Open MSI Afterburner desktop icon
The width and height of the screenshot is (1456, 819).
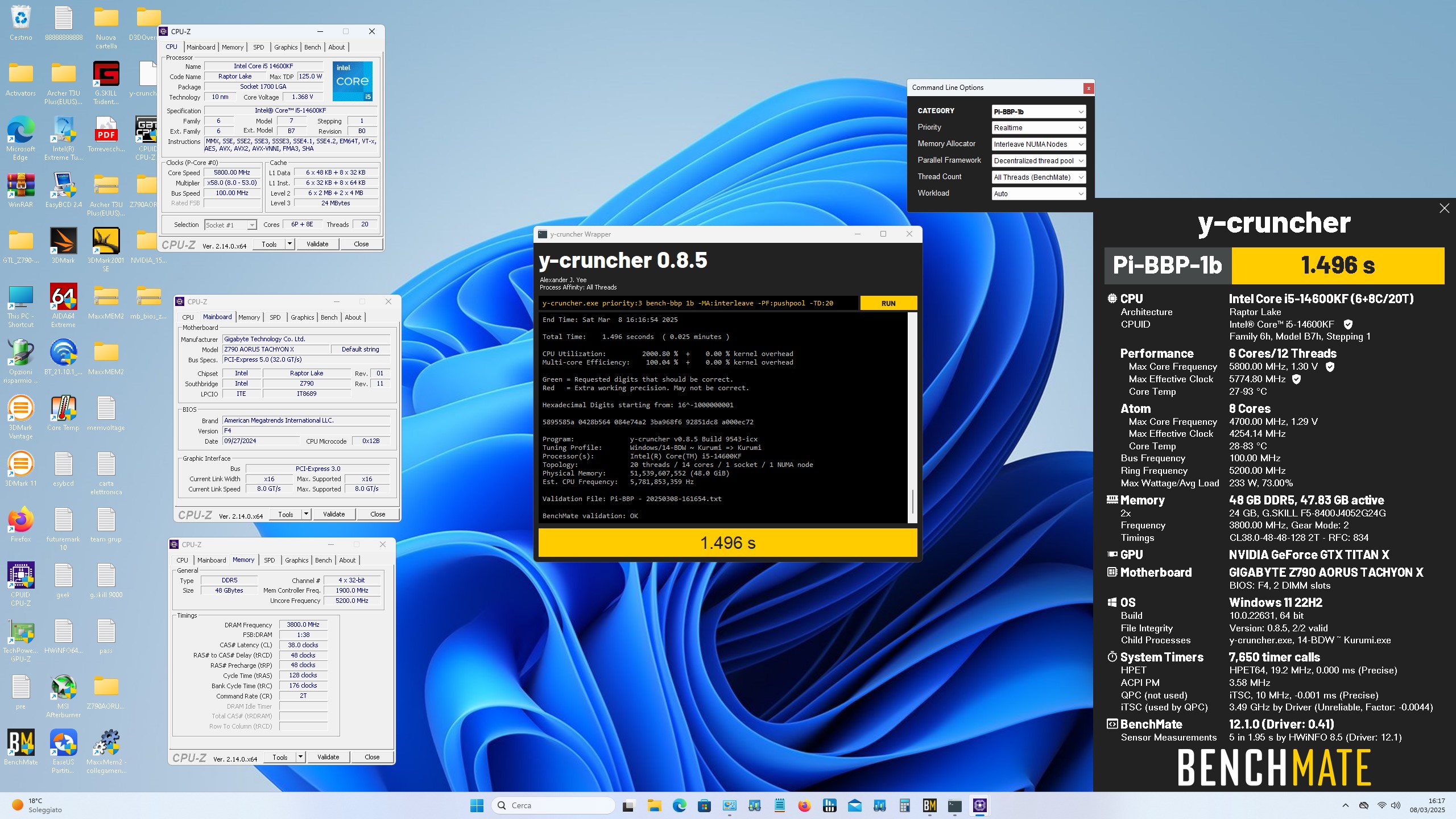click(x=63, y=696)
